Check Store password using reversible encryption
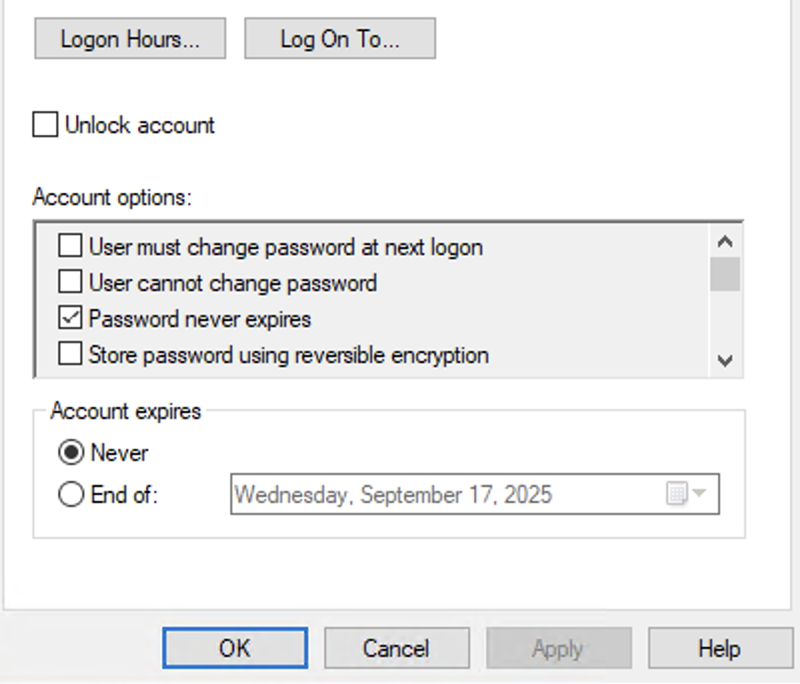This screenshot has height=684, width=800. (x=69, y=355)
